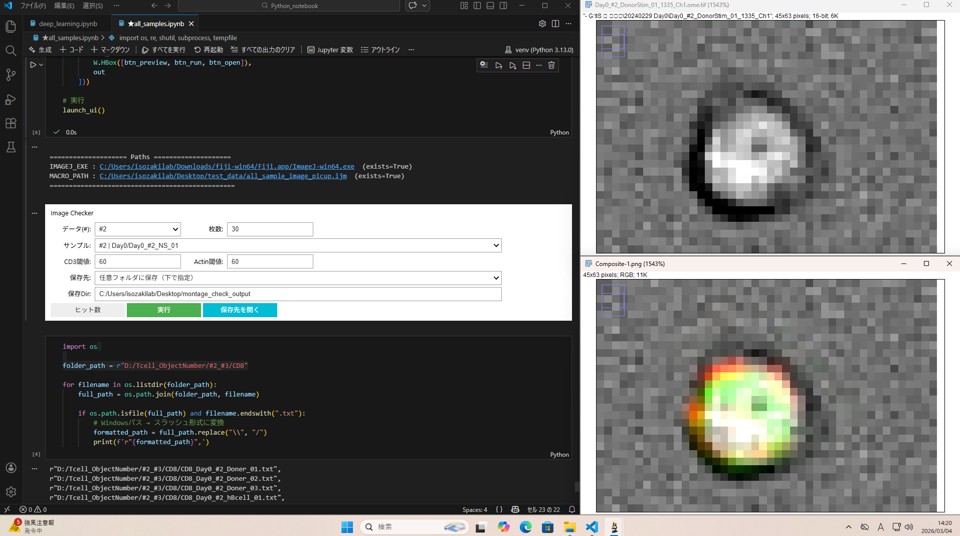Click the Actin閾値 input field

point(270,262)
